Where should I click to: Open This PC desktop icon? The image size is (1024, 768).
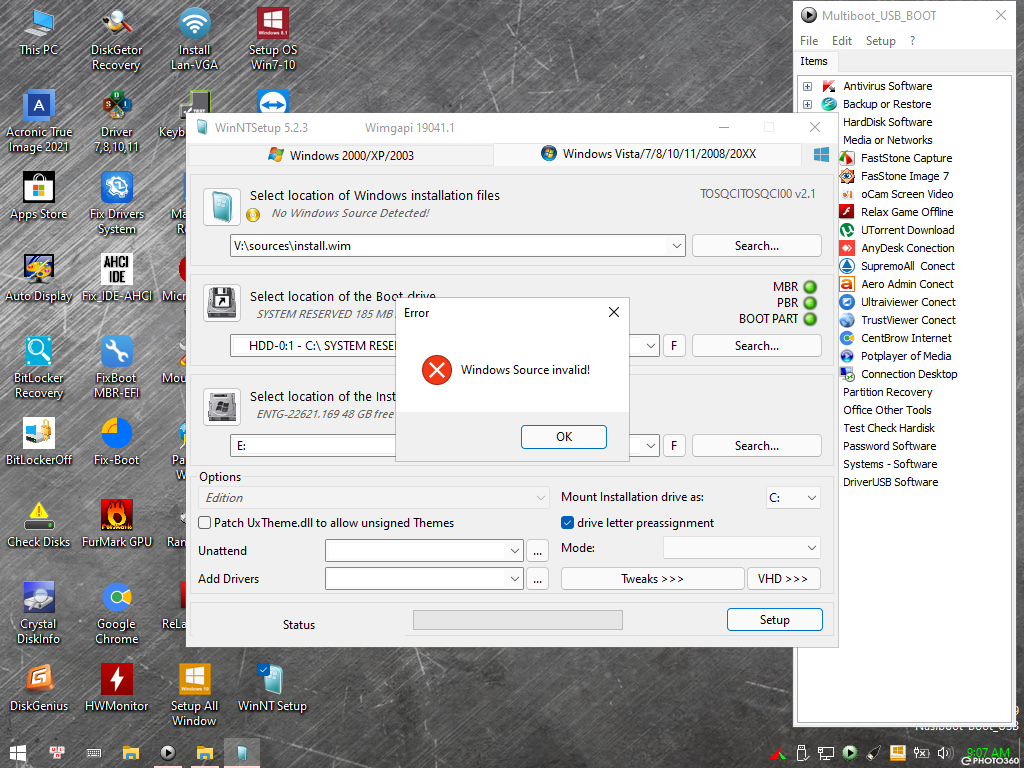(x=39, y=33)
